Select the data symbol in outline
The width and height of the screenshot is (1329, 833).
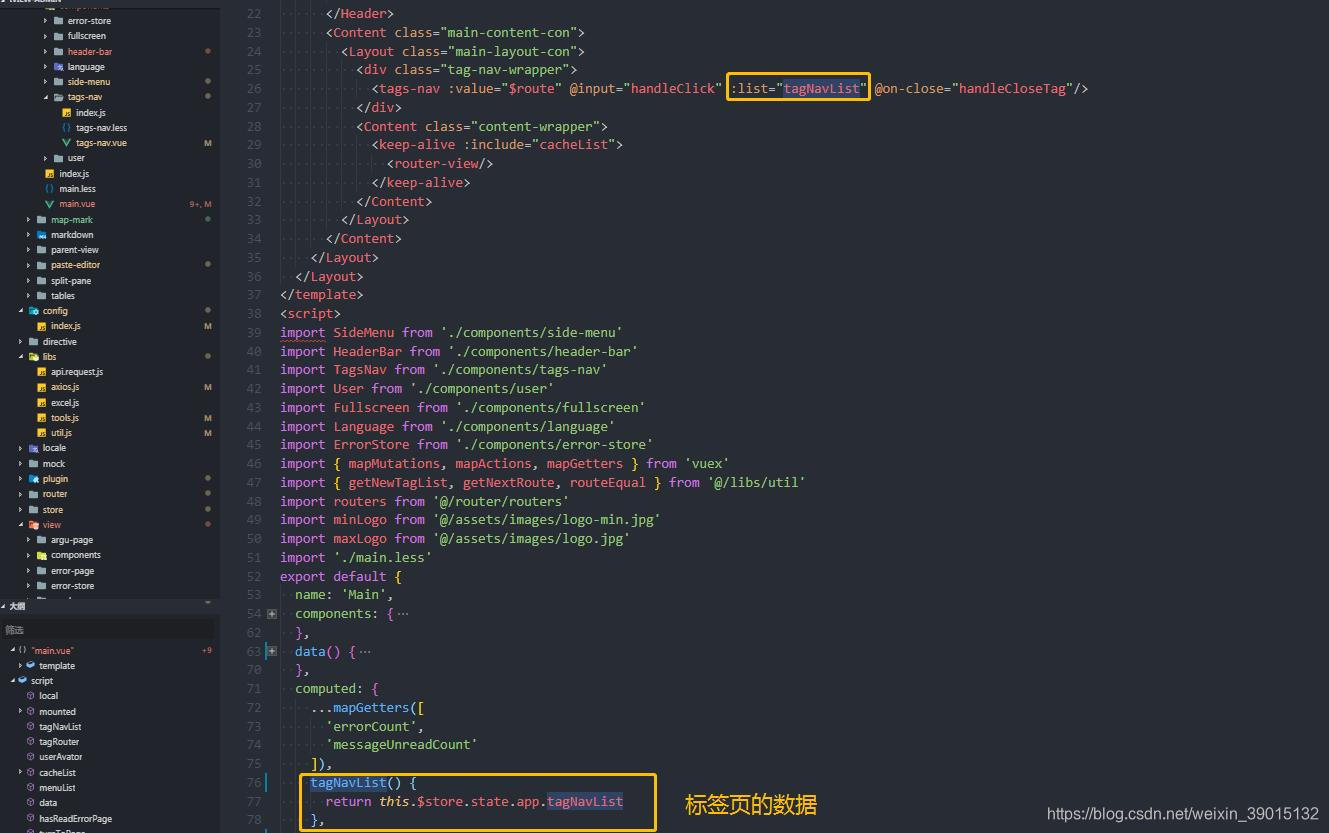[48, 803]
